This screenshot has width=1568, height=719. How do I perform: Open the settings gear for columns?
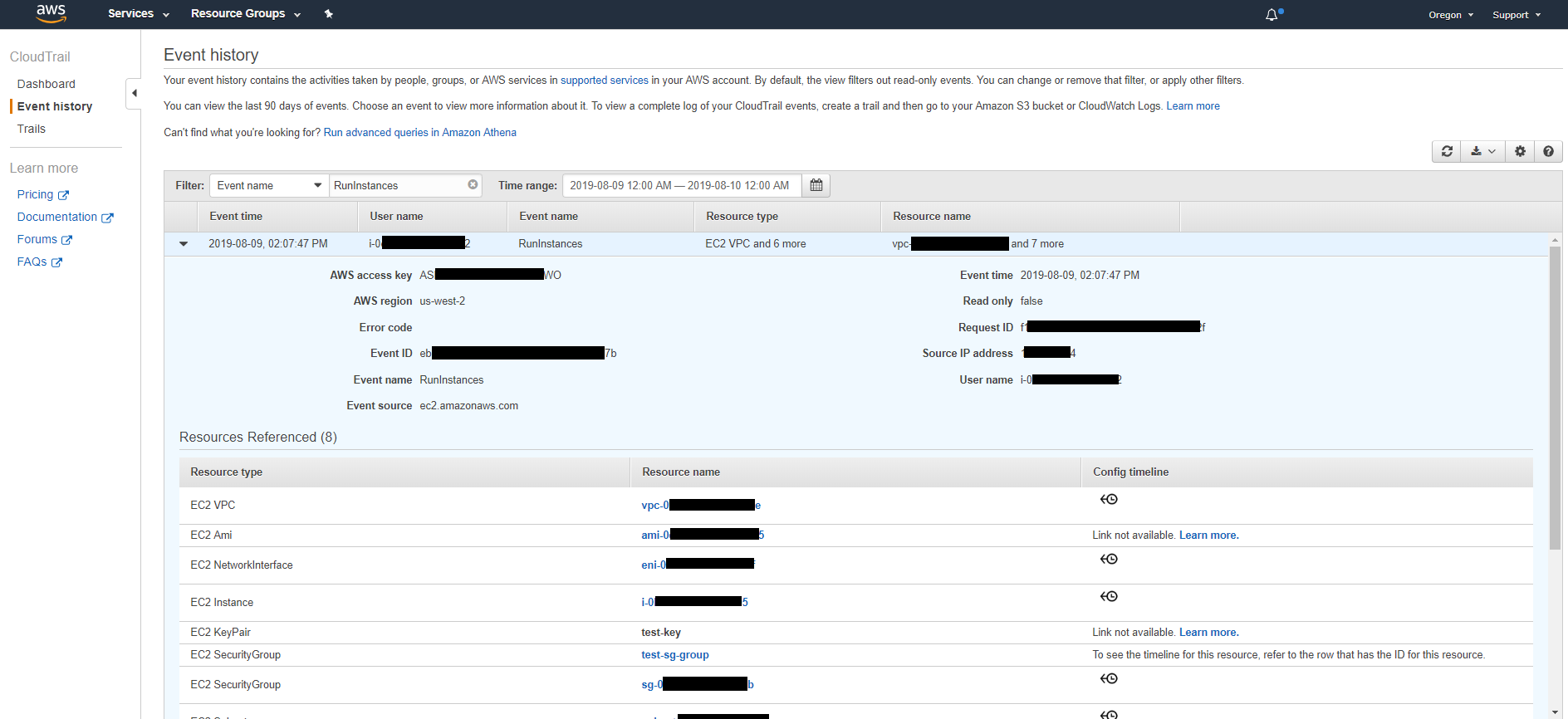[1520, 151]
